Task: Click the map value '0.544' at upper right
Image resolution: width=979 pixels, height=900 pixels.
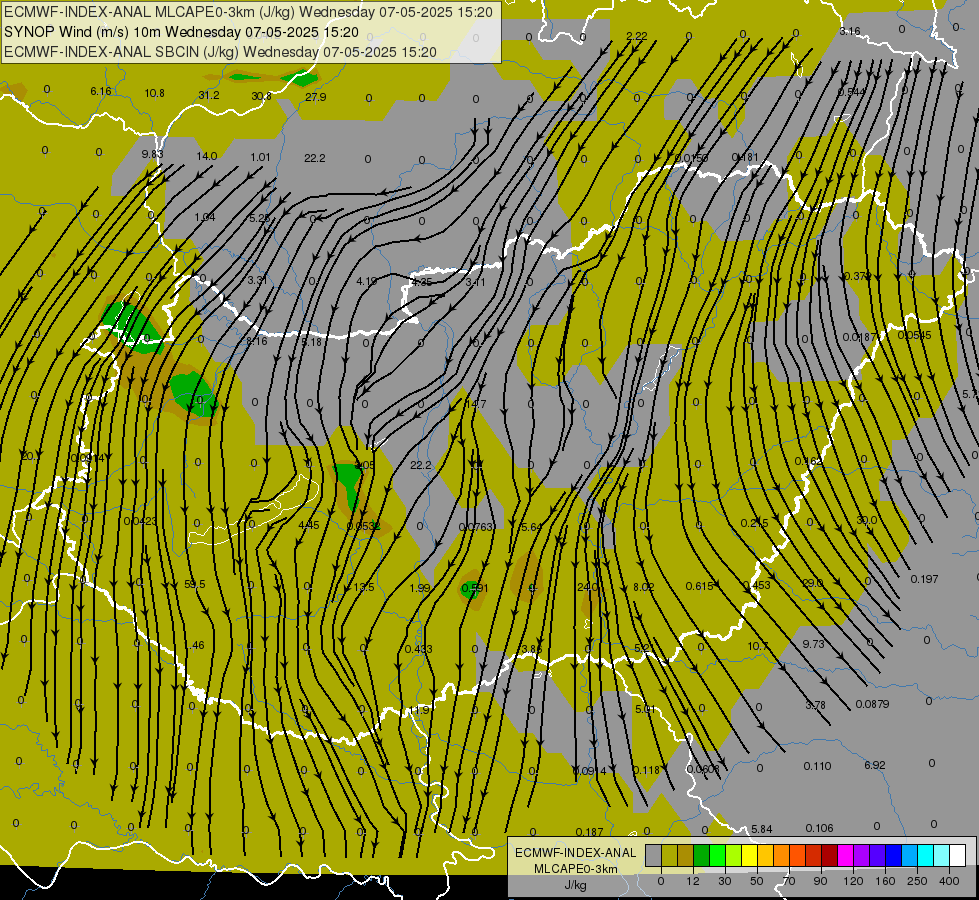Action: (x=852, y=92)
